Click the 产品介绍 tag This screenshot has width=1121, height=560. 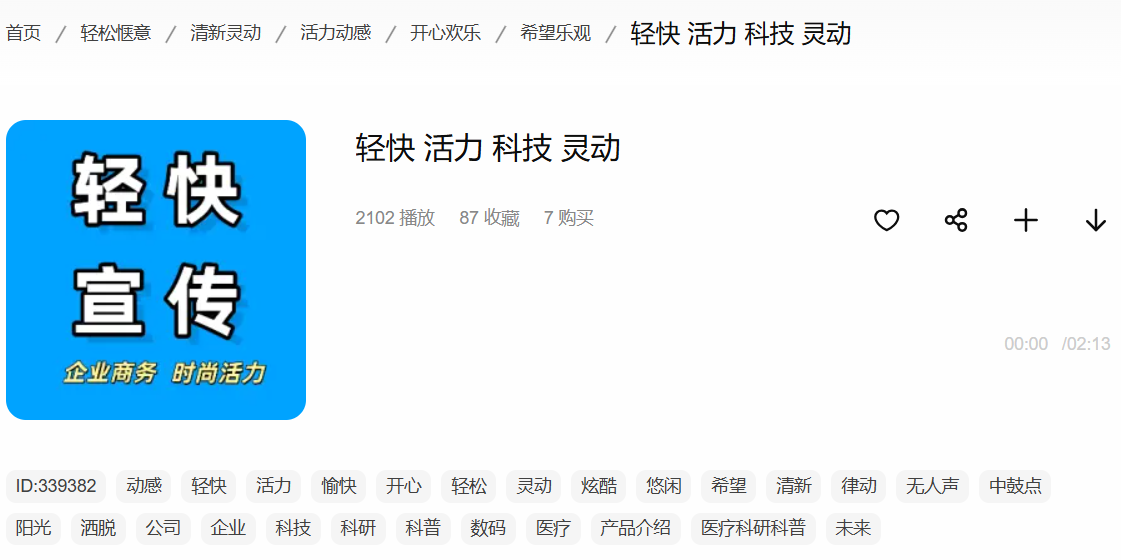tap(636, 528)
